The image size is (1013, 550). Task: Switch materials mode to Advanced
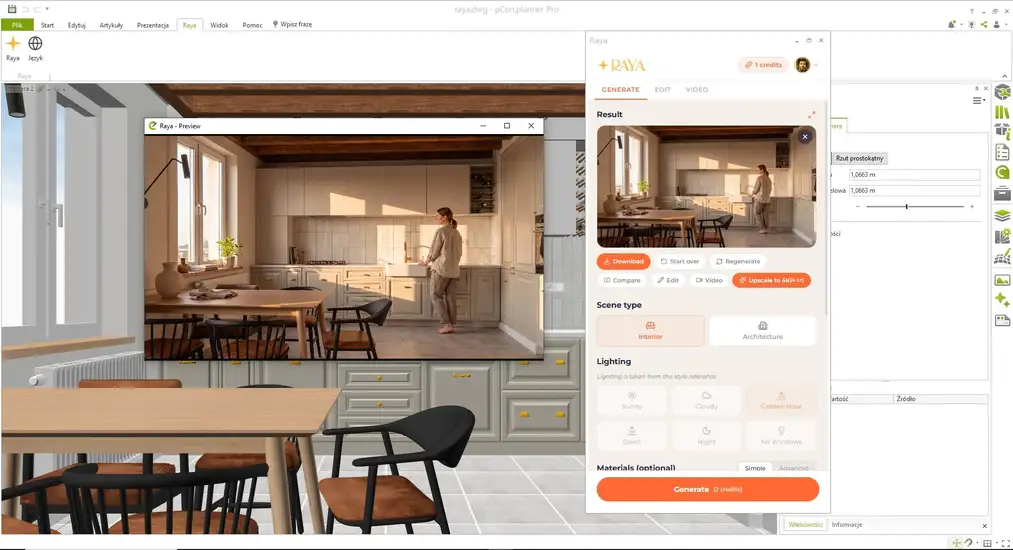tap(793, 468)
